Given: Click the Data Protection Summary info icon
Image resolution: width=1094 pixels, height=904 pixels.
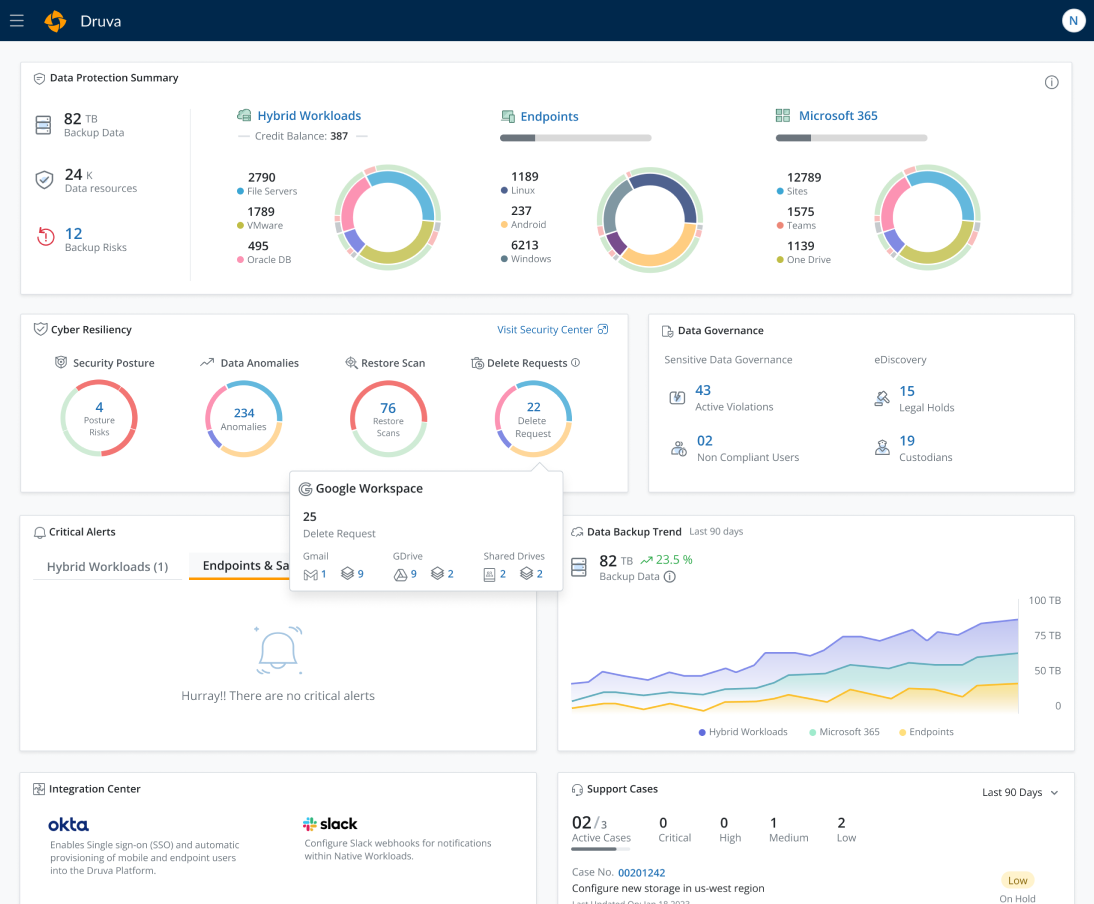Looking at the screenshot, I should [1051, 82].
